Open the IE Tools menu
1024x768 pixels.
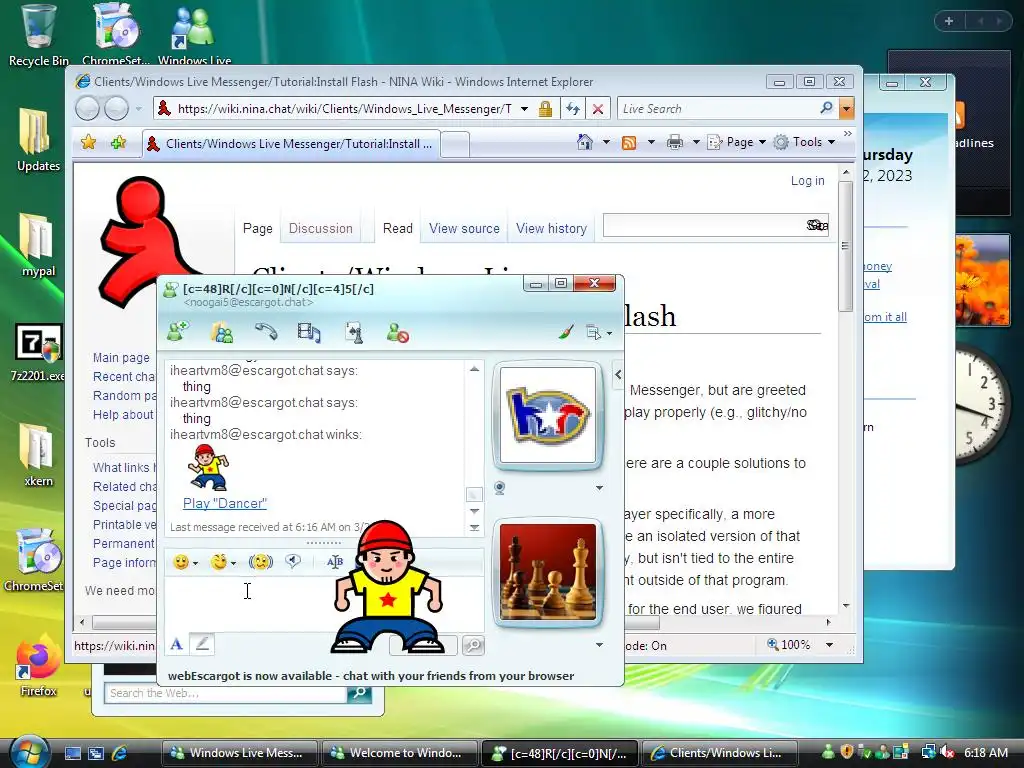click(804, 142)
